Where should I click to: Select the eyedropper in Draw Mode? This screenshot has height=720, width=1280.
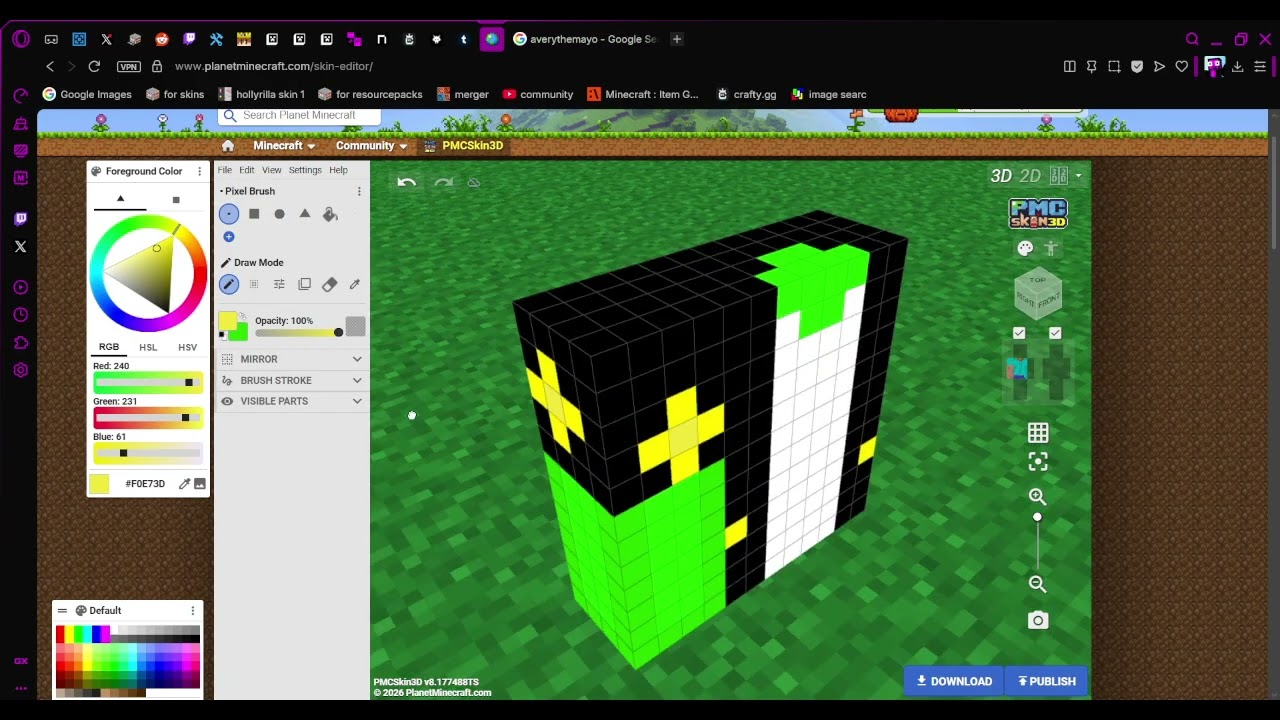(x=355, y=284)
